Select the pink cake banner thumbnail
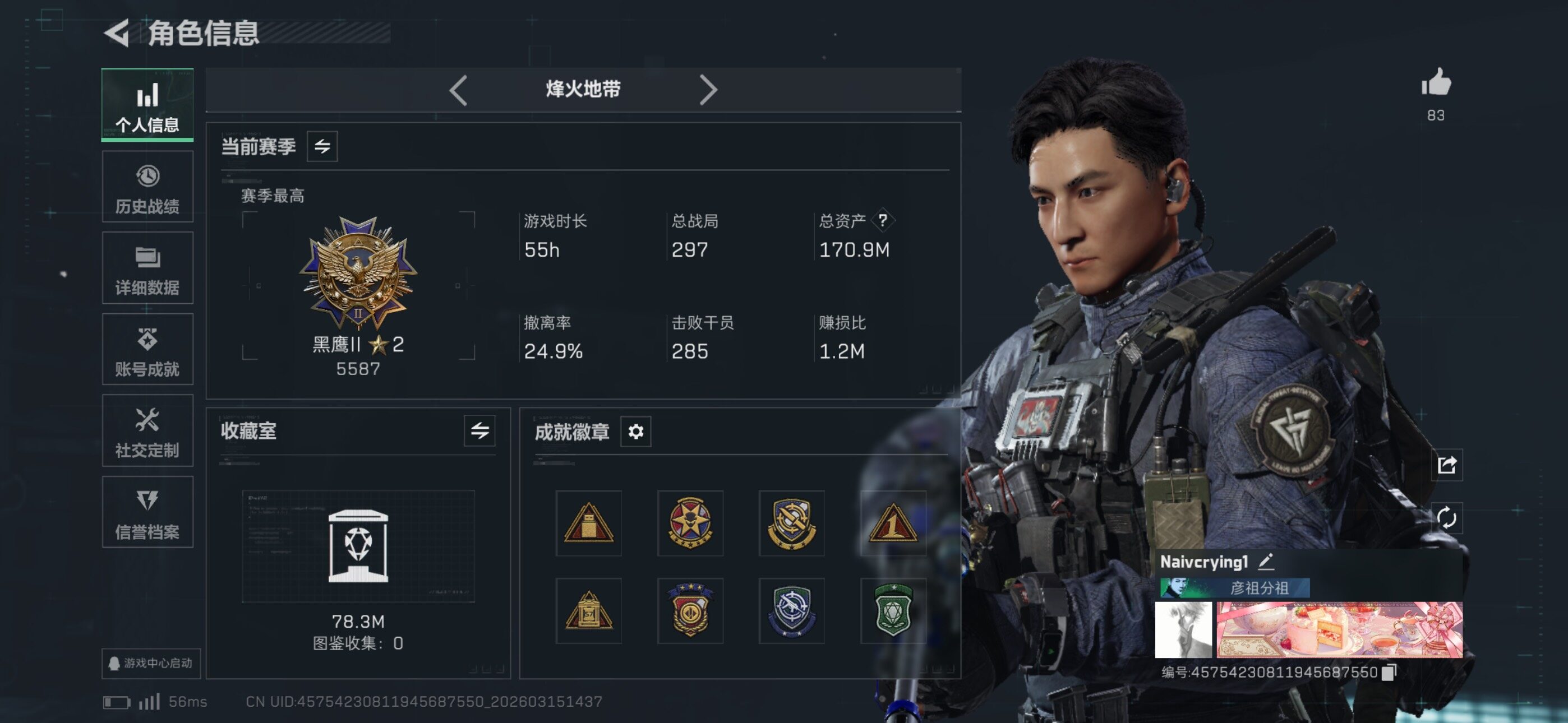Viewport: 1568px width, 723px height. click(1339, 629)
